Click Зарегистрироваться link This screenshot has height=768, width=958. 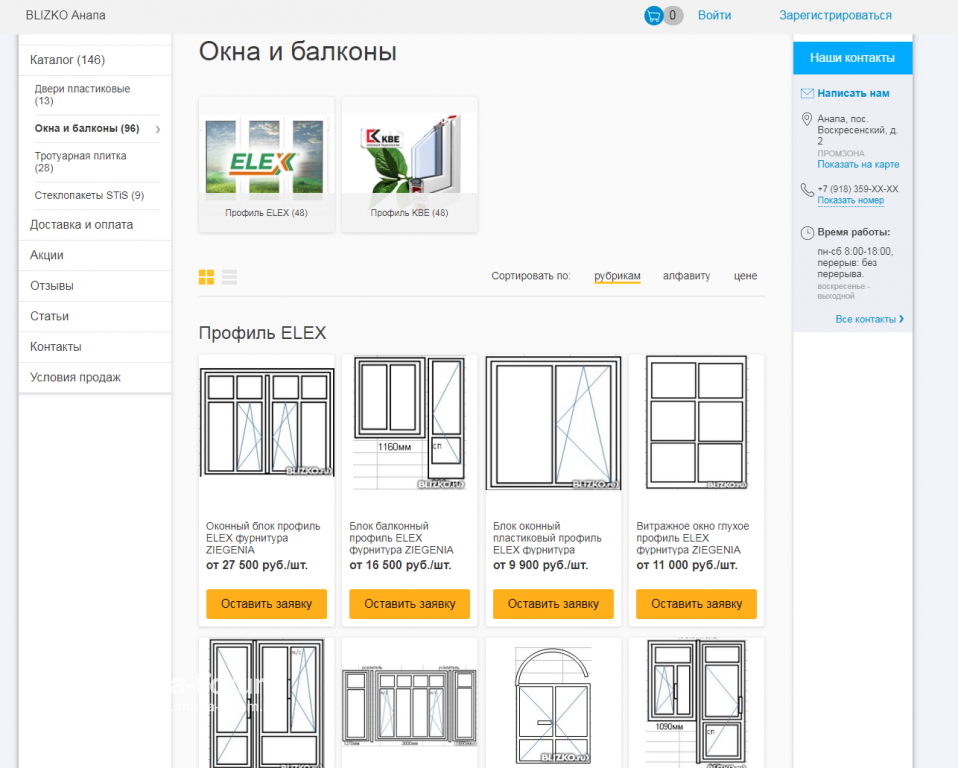pos(835,15)
